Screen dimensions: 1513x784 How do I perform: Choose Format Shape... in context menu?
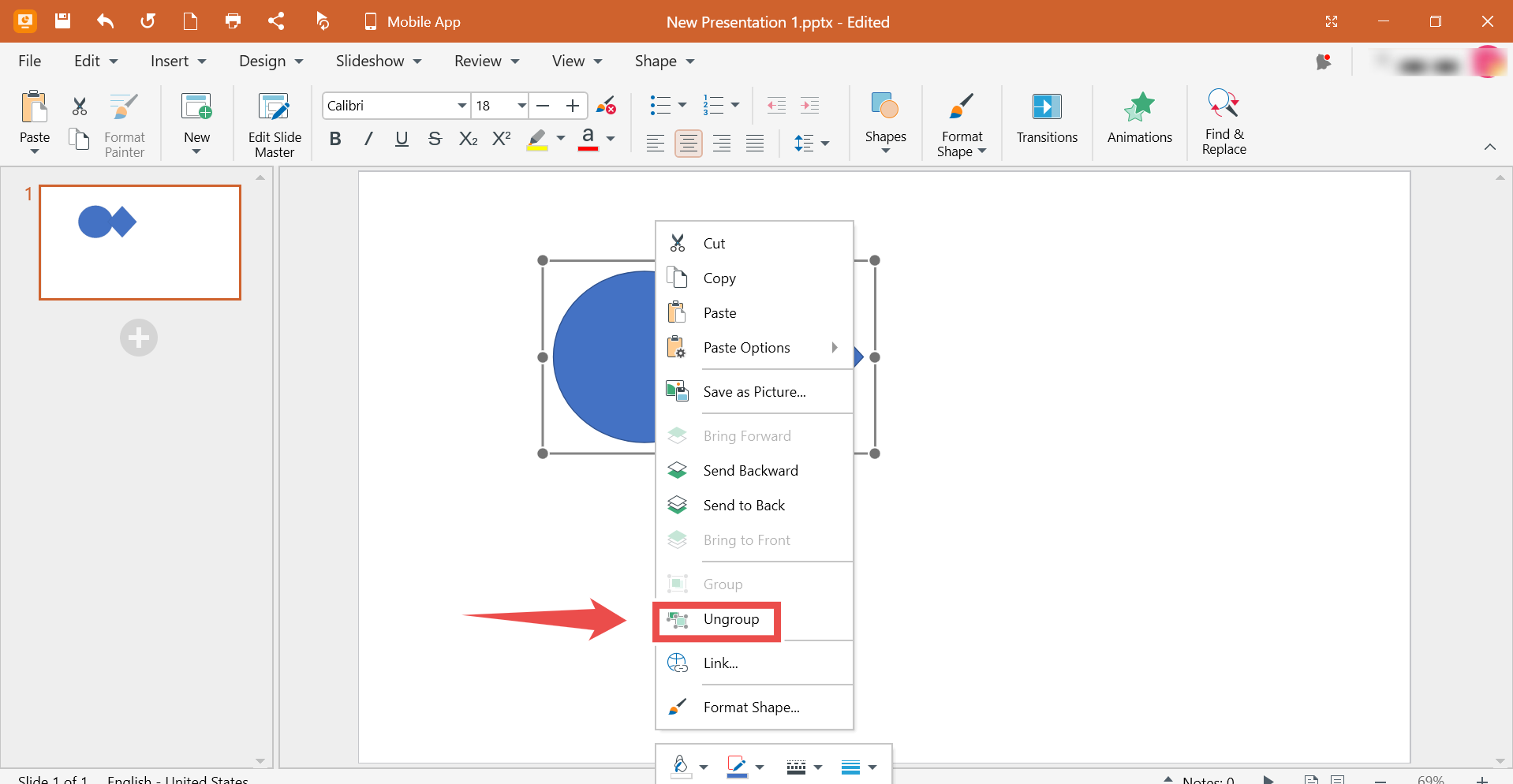point(751,707)
